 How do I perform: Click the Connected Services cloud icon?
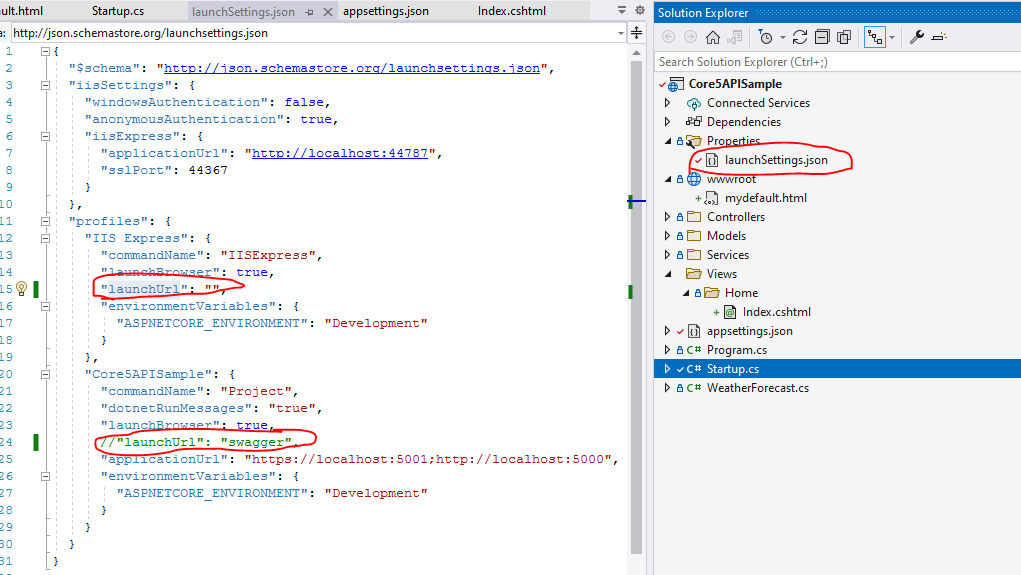coord(694,104)
